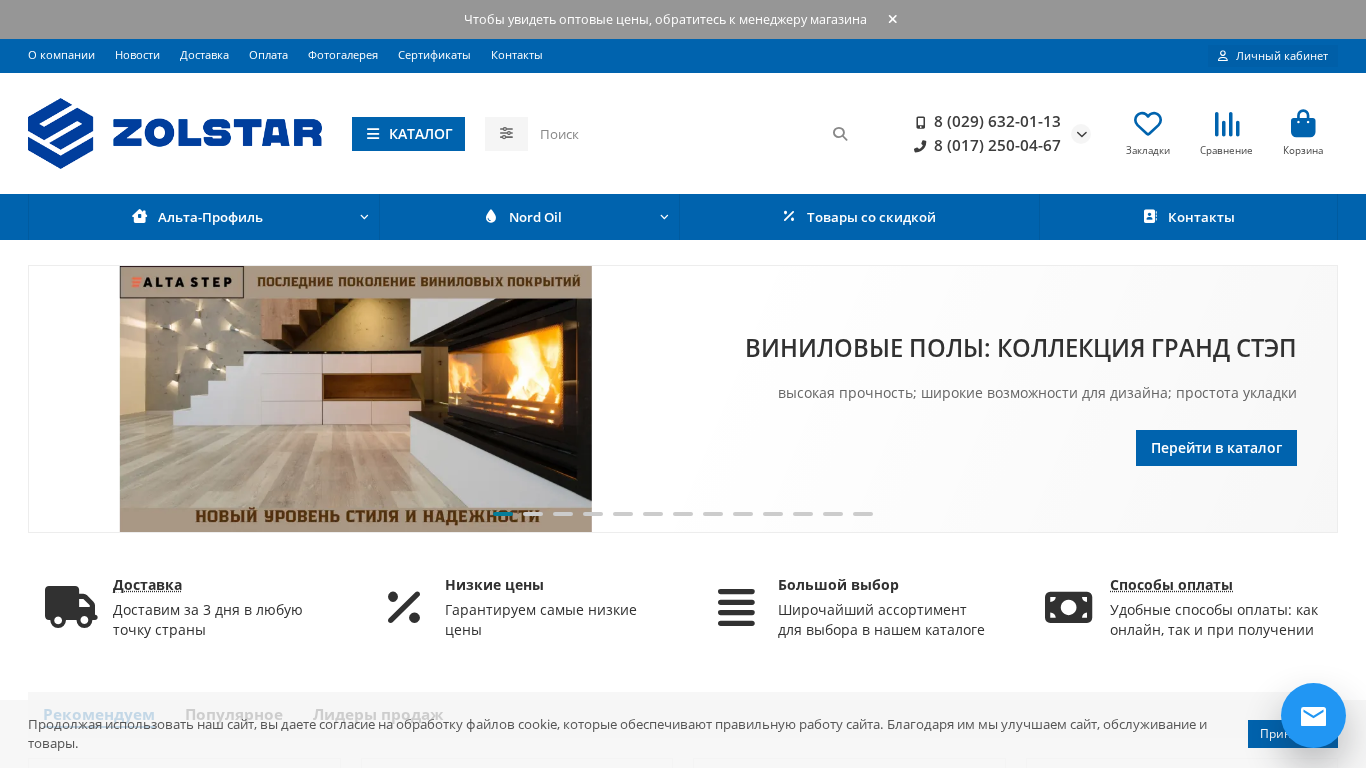Click the Поиск search input field
This screenshot has width=1366, height=768.
click(680, 134)
